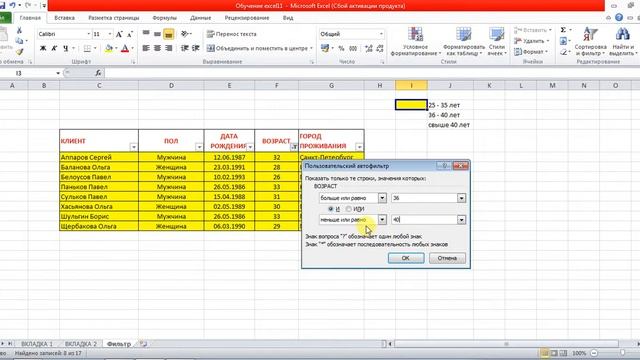Click the highlighted yellow cell I3
Screen dimensions: 640x360
411,105
